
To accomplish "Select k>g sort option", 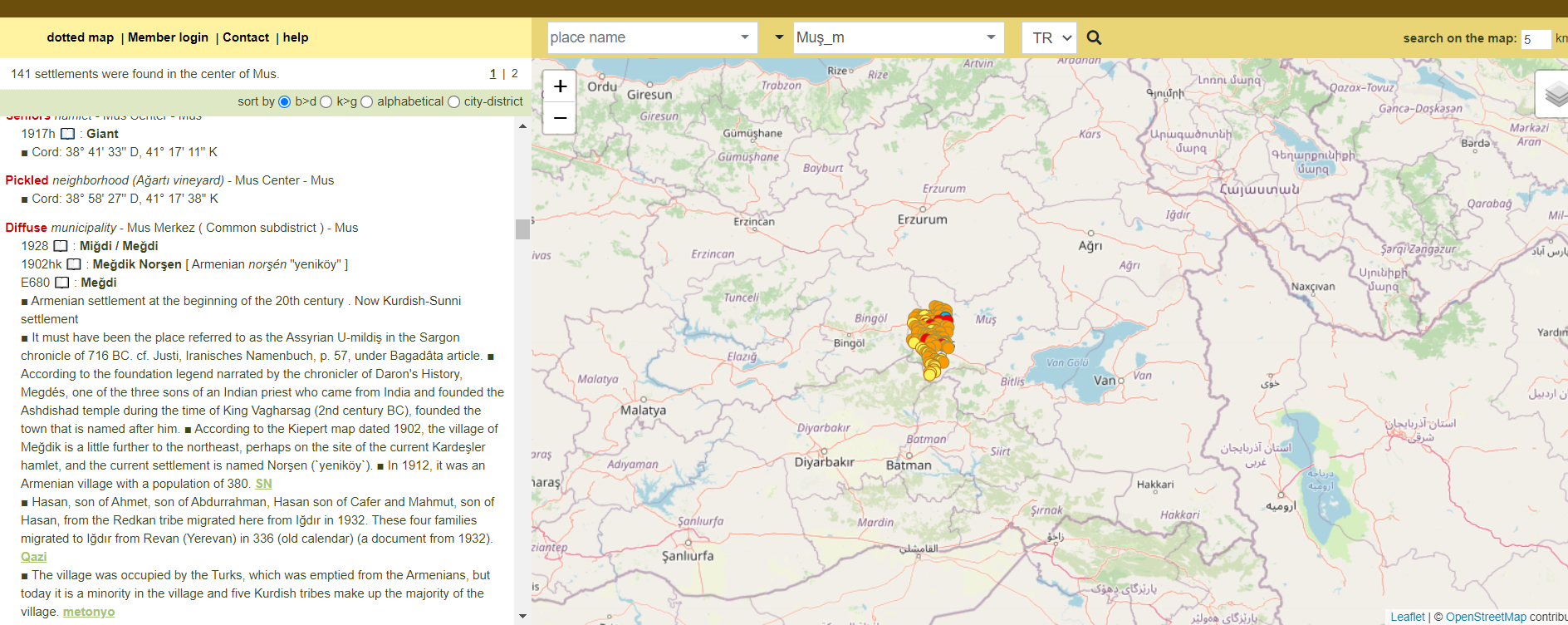I will (x=326, y=101).
